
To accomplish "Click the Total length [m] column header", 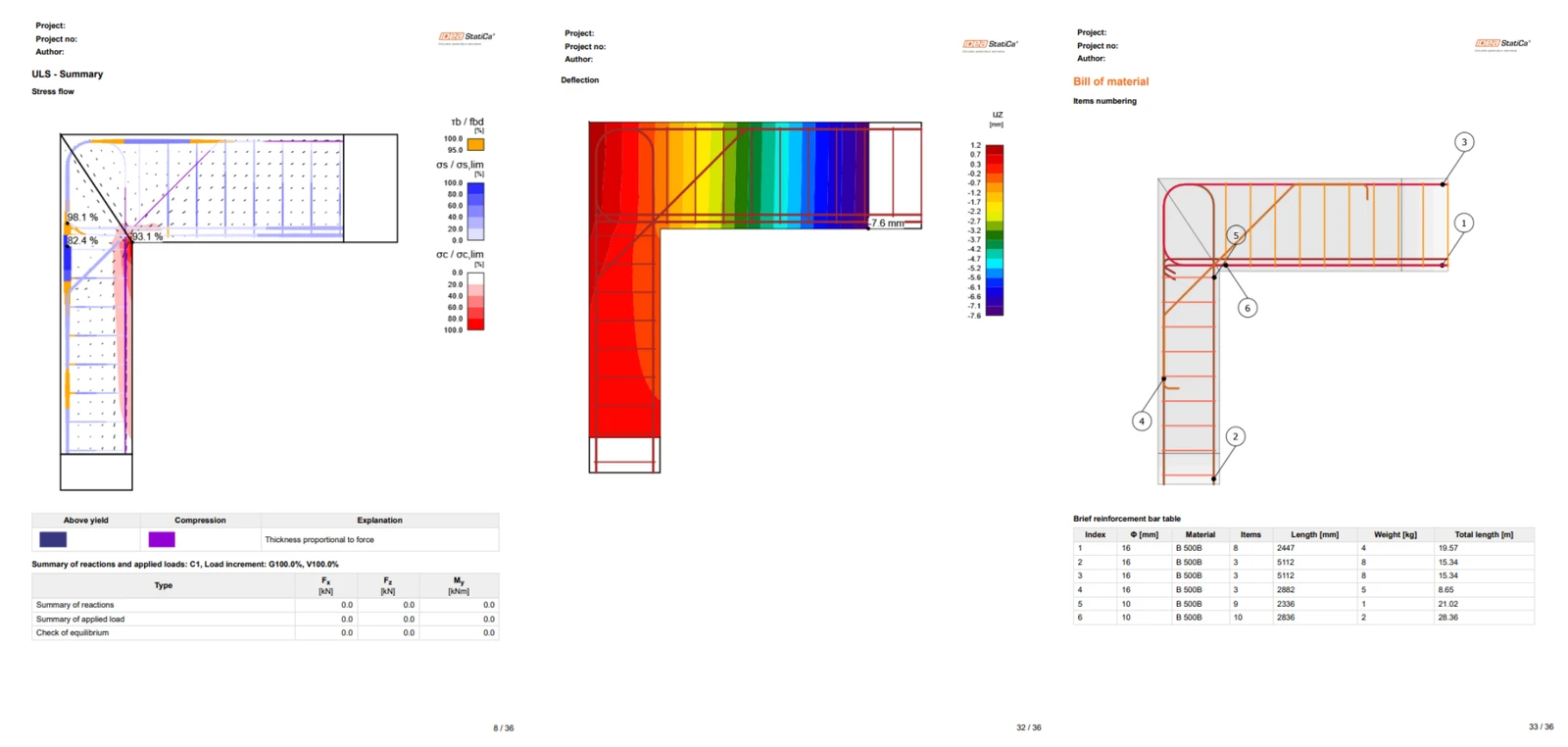I will click(x=1484, y=534).
